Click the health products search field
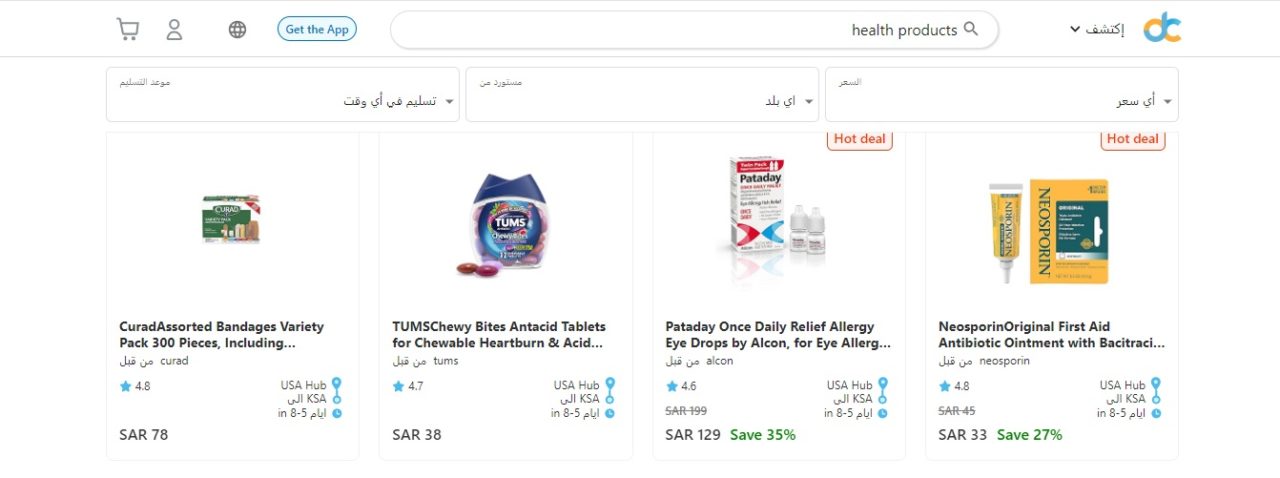 point(694,30)
